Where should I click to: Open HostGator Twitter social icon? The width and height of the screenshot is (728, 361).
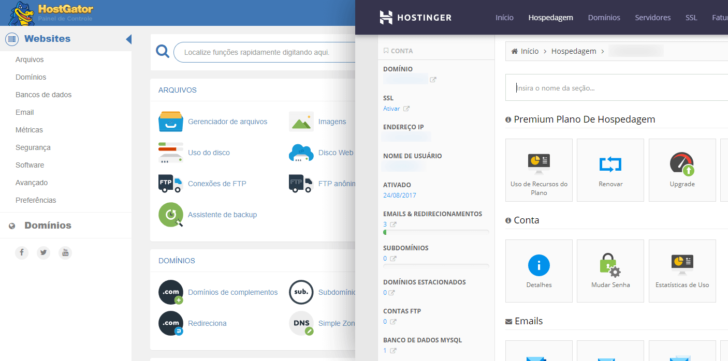pos(44,252)
